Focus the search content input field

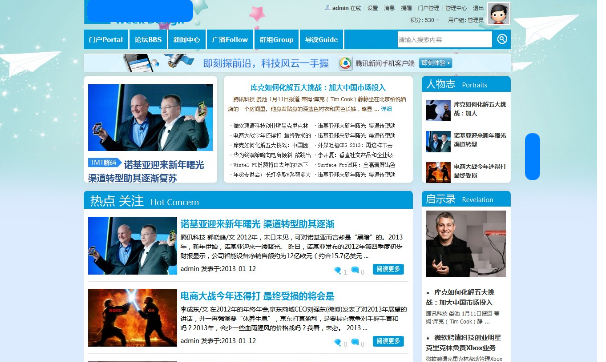pos(444,39)
